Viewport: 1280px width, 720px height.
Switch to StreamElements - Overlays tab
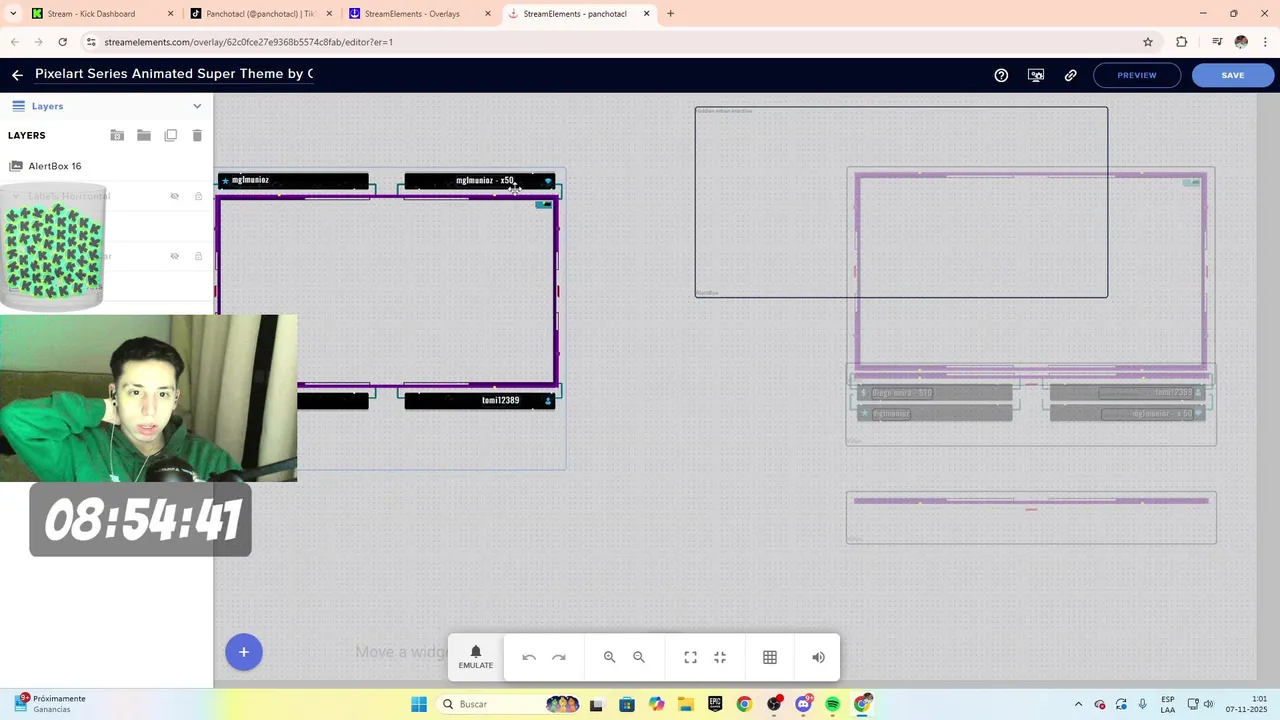(x=421, y=14)
